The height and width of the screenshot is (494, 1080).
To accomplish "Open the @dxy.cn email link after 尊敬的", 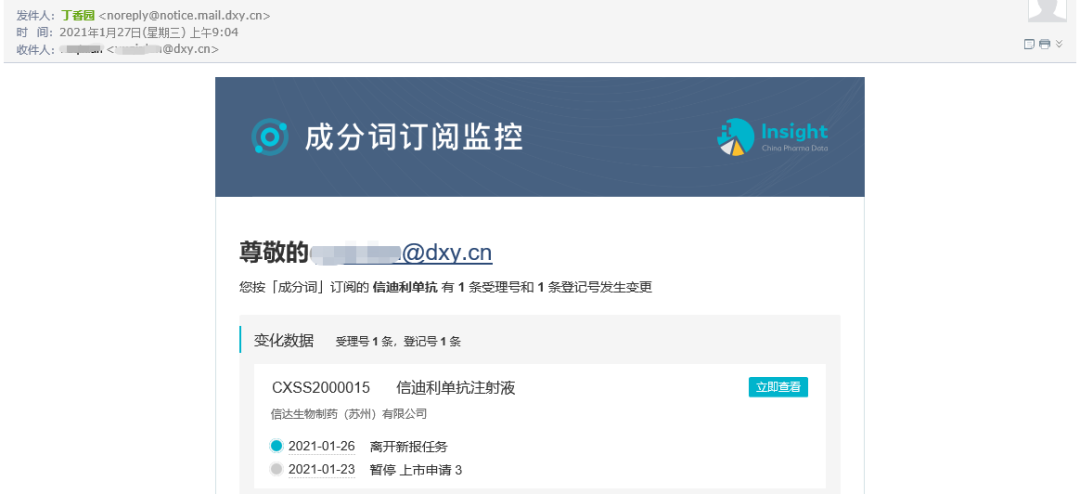I will click(x=401, y=253).
